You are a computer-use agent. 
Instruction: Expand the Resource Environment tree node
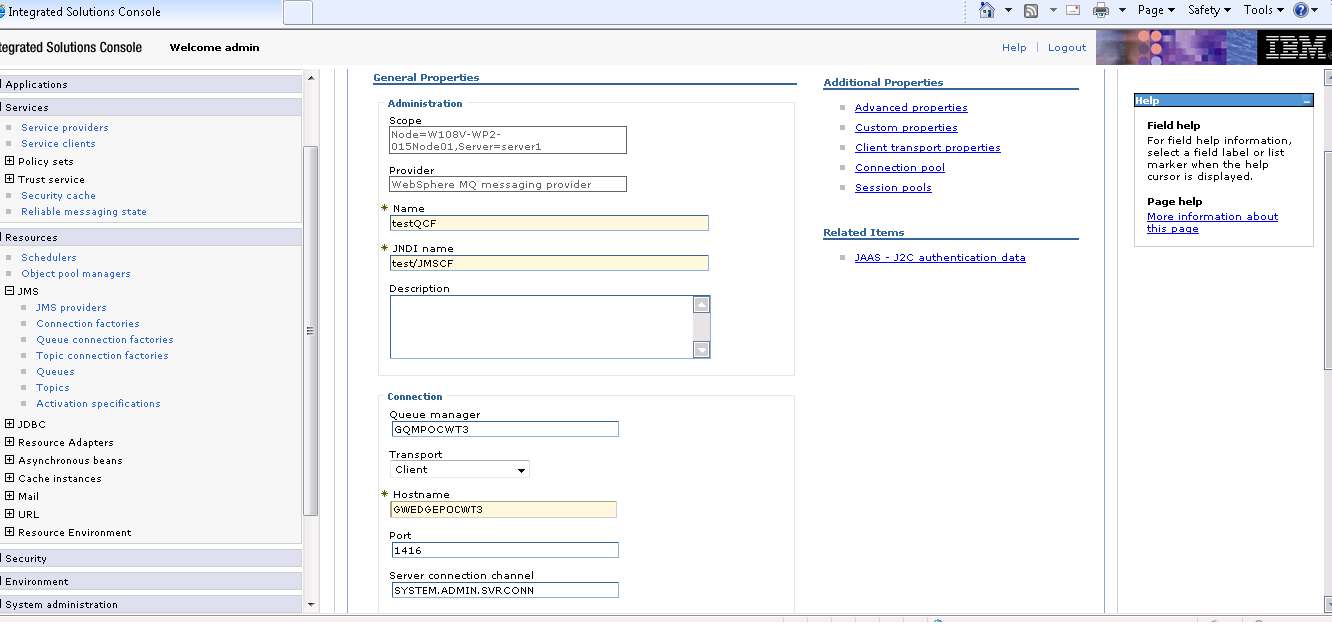click(10, 532)
